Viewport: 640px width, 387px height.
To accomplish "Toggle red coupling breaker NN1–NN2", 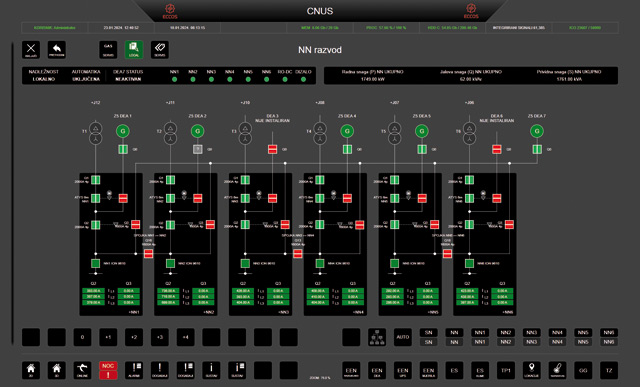I will 149,254.
